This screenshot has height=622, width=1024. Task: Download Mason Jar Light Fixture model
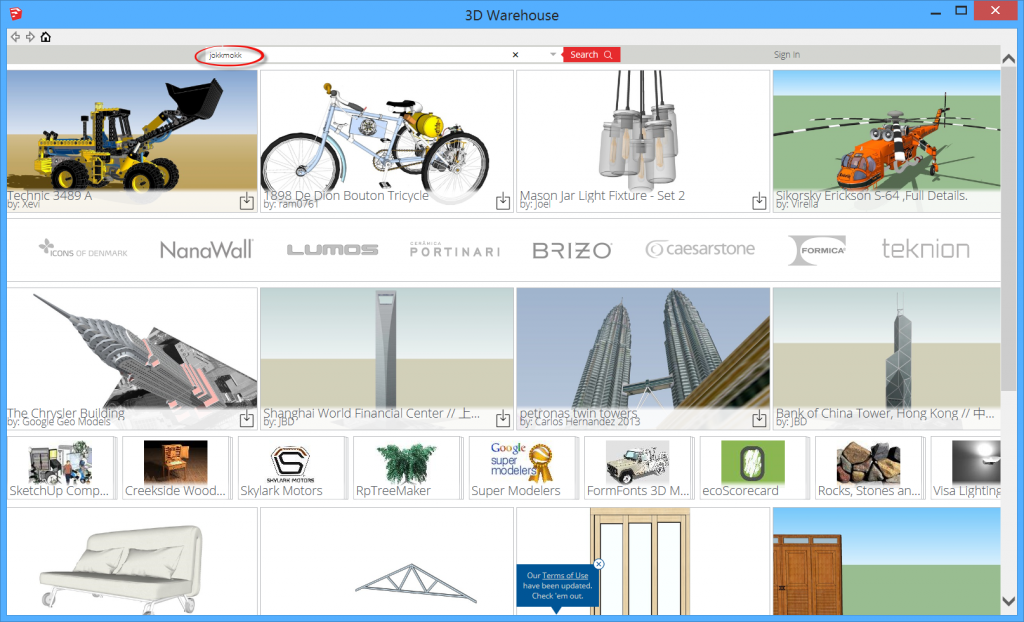point(759,202)
